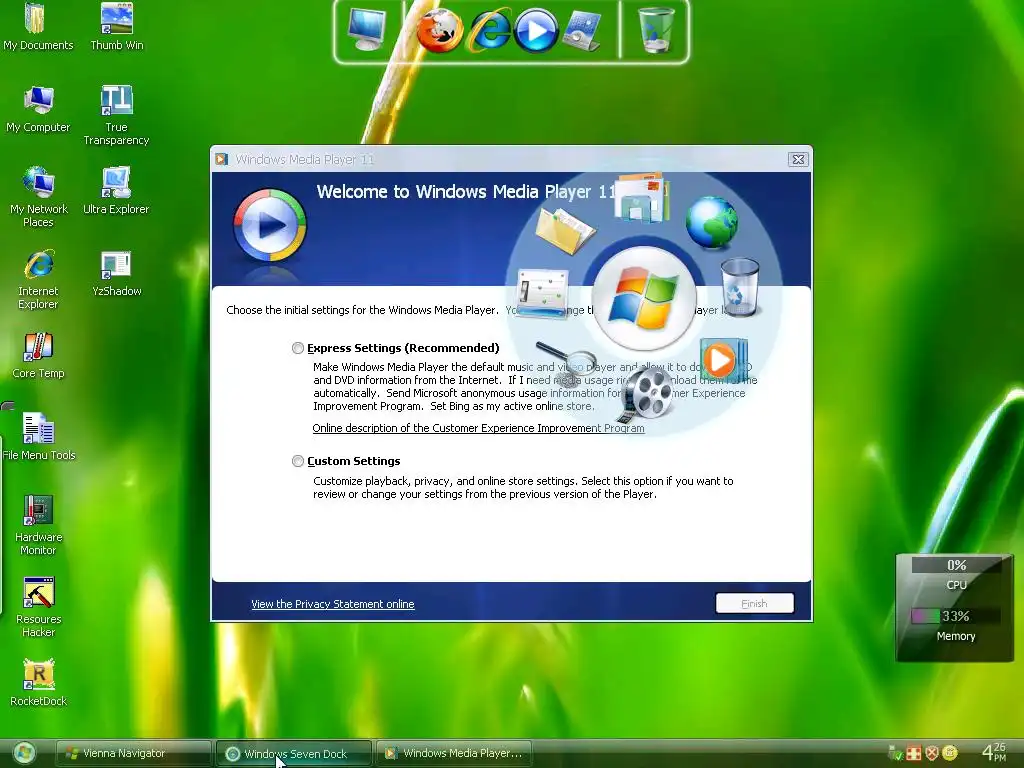The width and height of the screenshot is (1024, 768).
Task: Select the Express Settings (Recommended) radio button
Action: click(x=298, y=348)
